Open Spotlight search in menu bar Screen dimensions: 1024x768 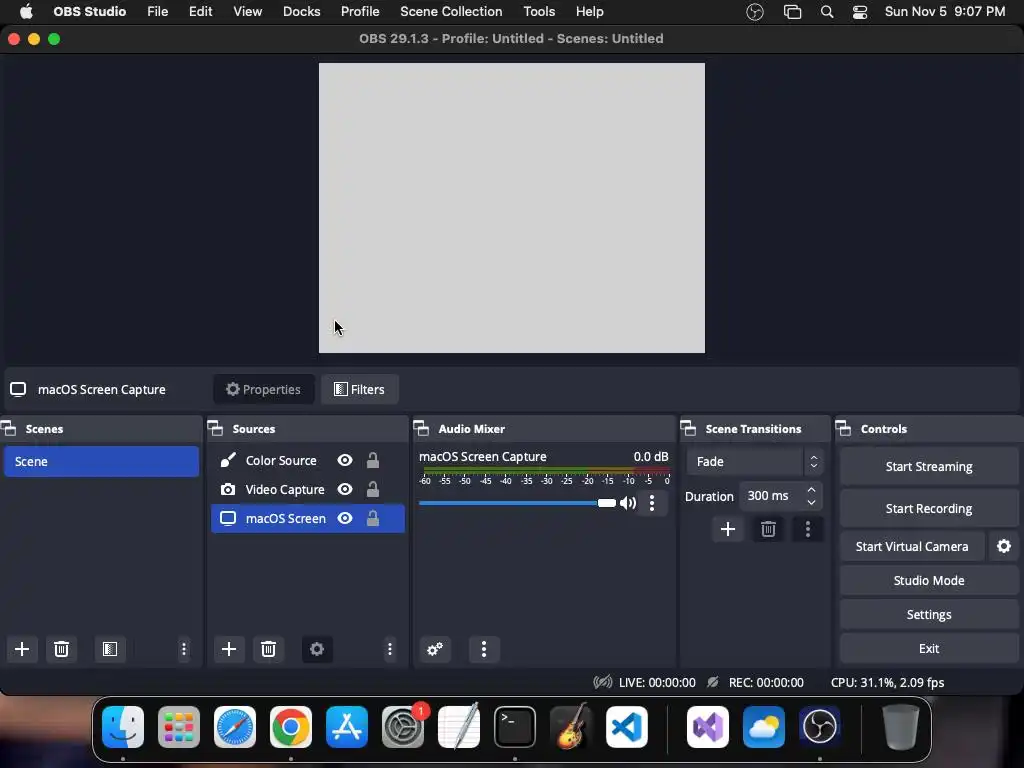pyautogui.click(x=827, y=12)
